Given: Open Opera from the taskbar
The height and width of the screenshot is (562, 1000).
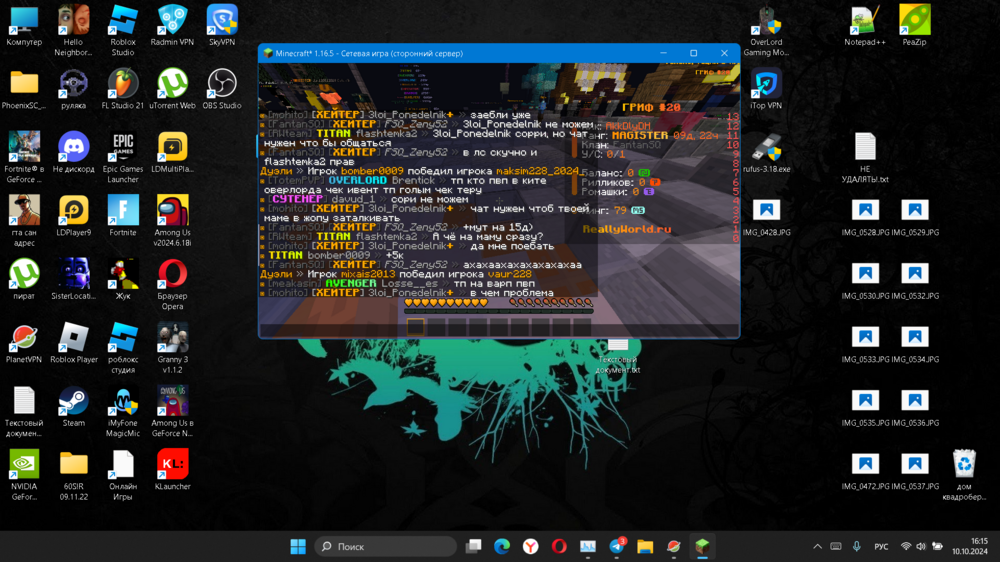Looking at the screenshot, I should (x=559, y=547).
